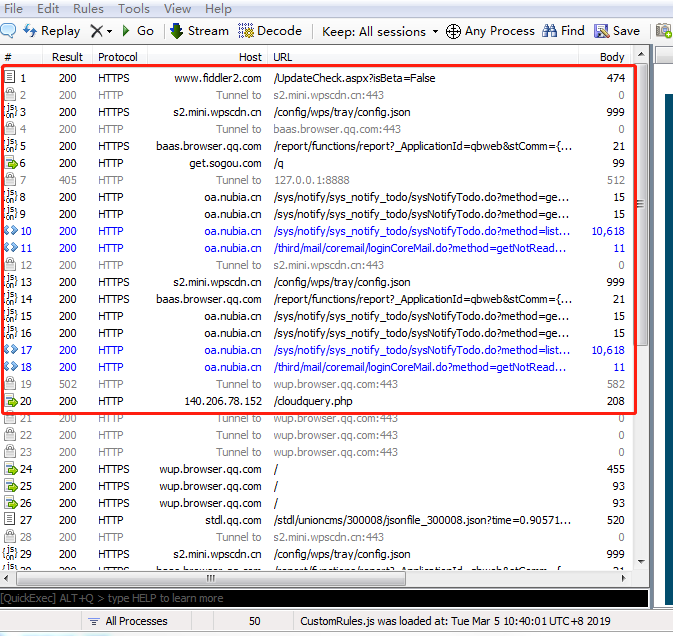The width and height of the screenshot is (673, 636).
Task: Click the Save toolbar button
Action: click(617, 31)
